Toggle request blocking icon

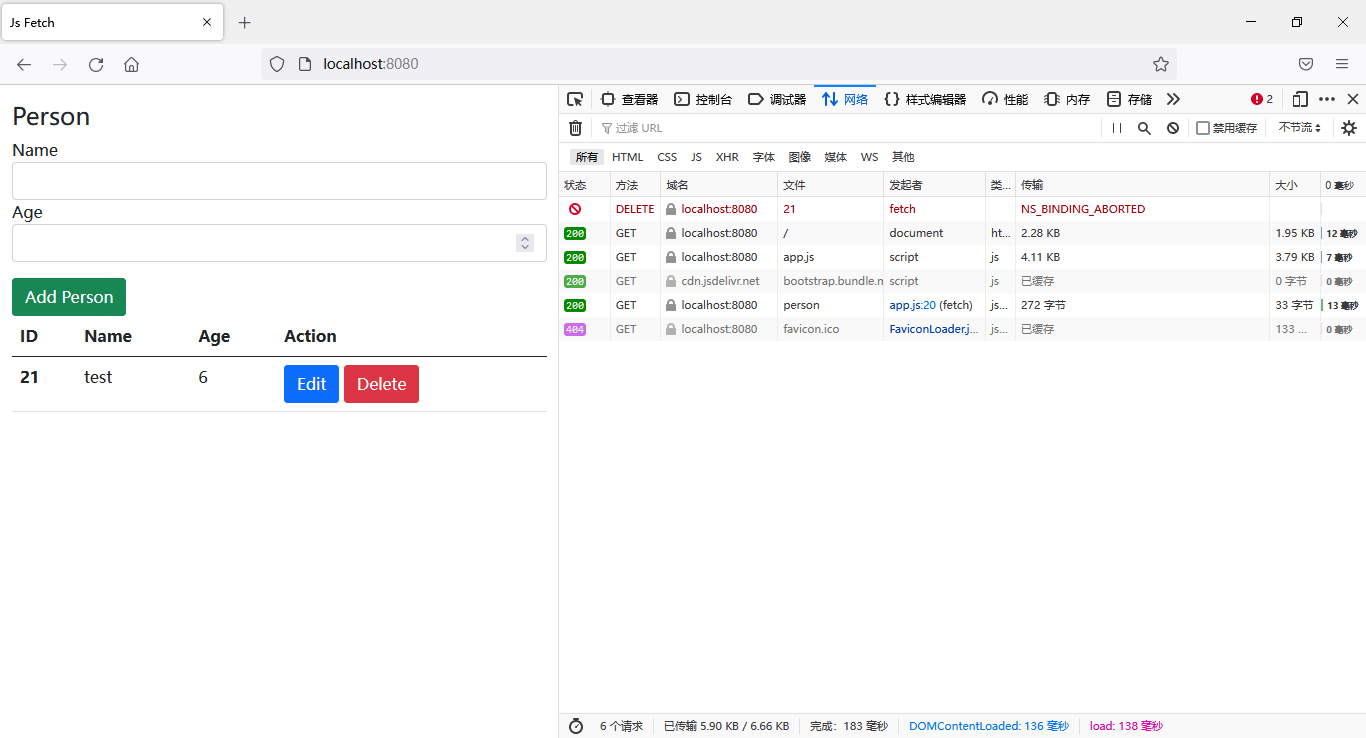tap(1172, 128)
